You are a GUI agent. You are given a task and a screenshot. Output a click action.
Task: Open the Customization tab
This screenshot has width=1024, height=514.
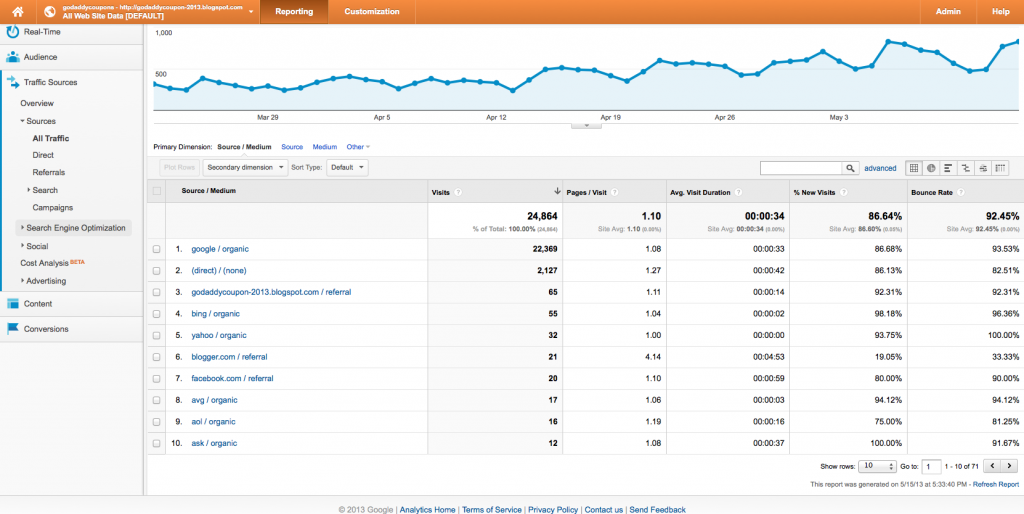pyautogui.click(x=372, y=12)
